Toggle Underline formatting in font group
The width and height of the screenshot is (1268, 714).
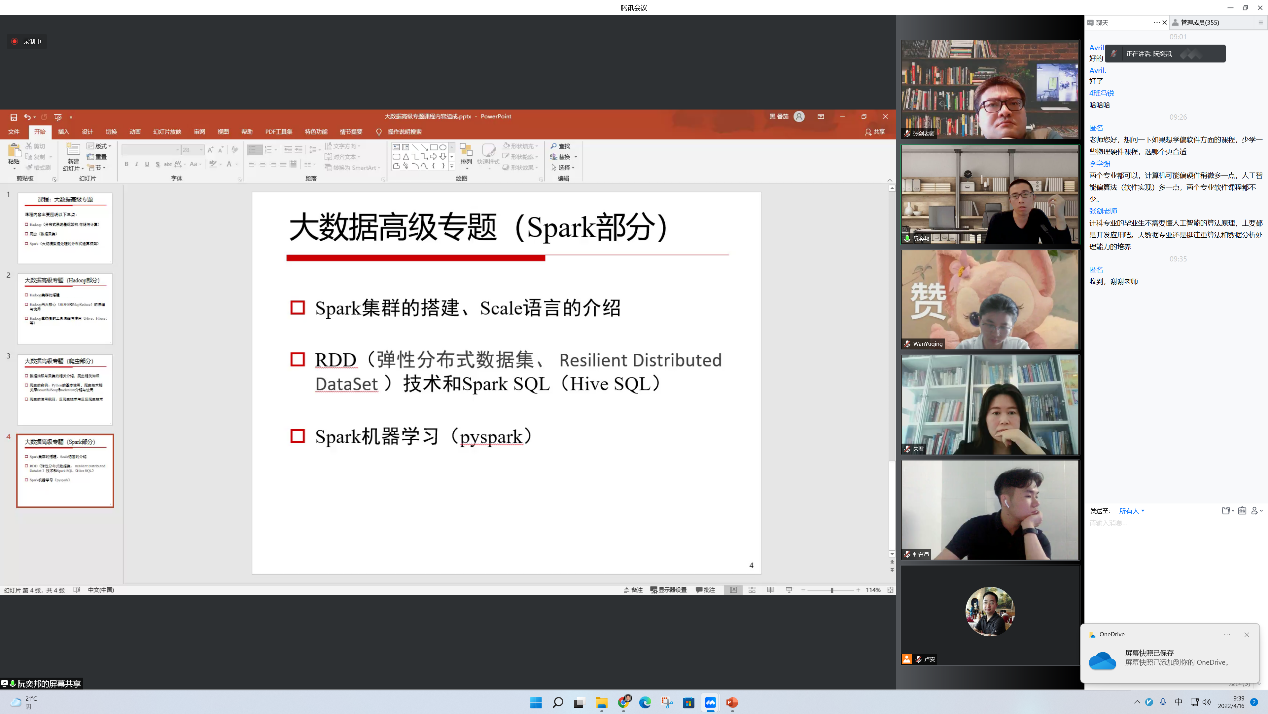tap(146, 164)
